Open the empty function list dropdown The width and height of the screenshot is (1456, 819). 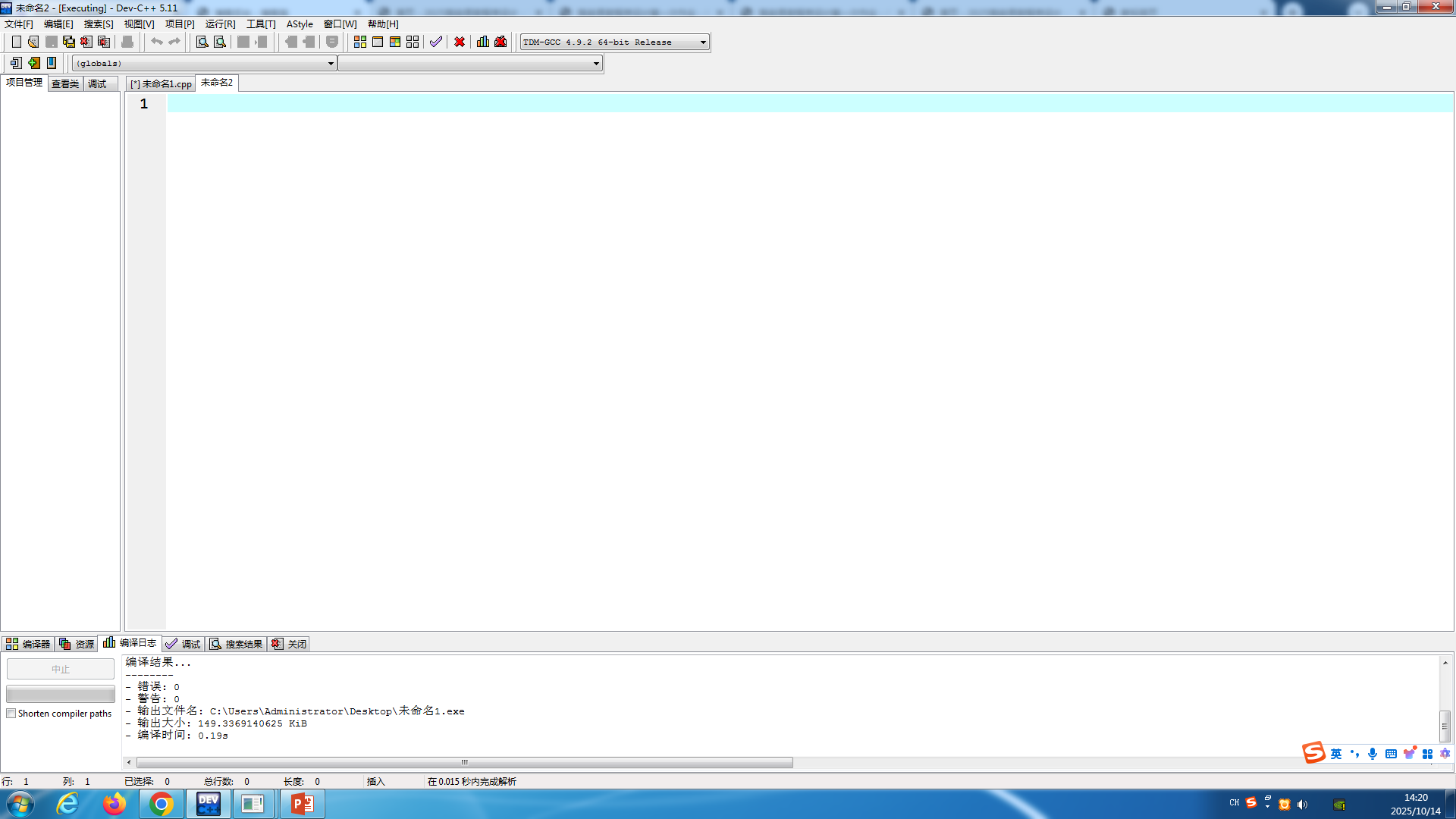point(596,64)
